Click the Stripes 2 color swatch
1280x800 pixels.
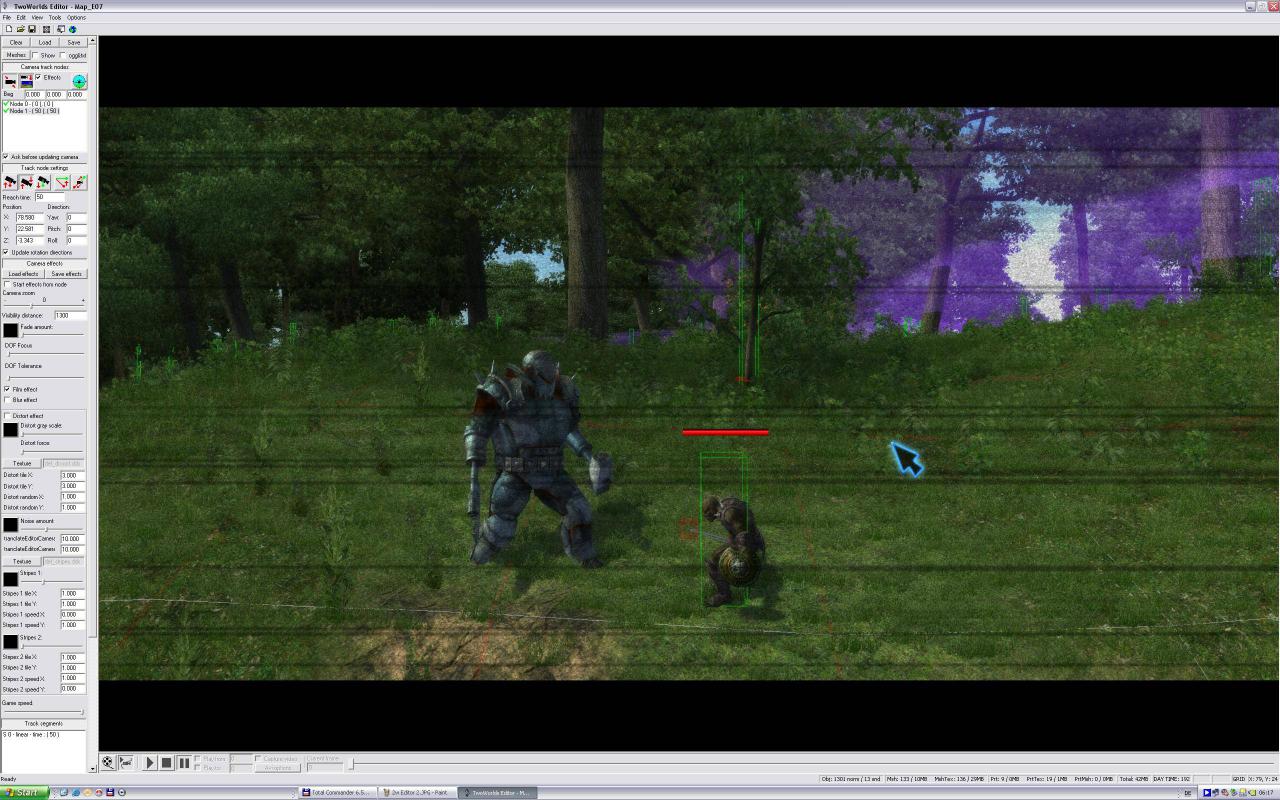[x=11, y=642]
